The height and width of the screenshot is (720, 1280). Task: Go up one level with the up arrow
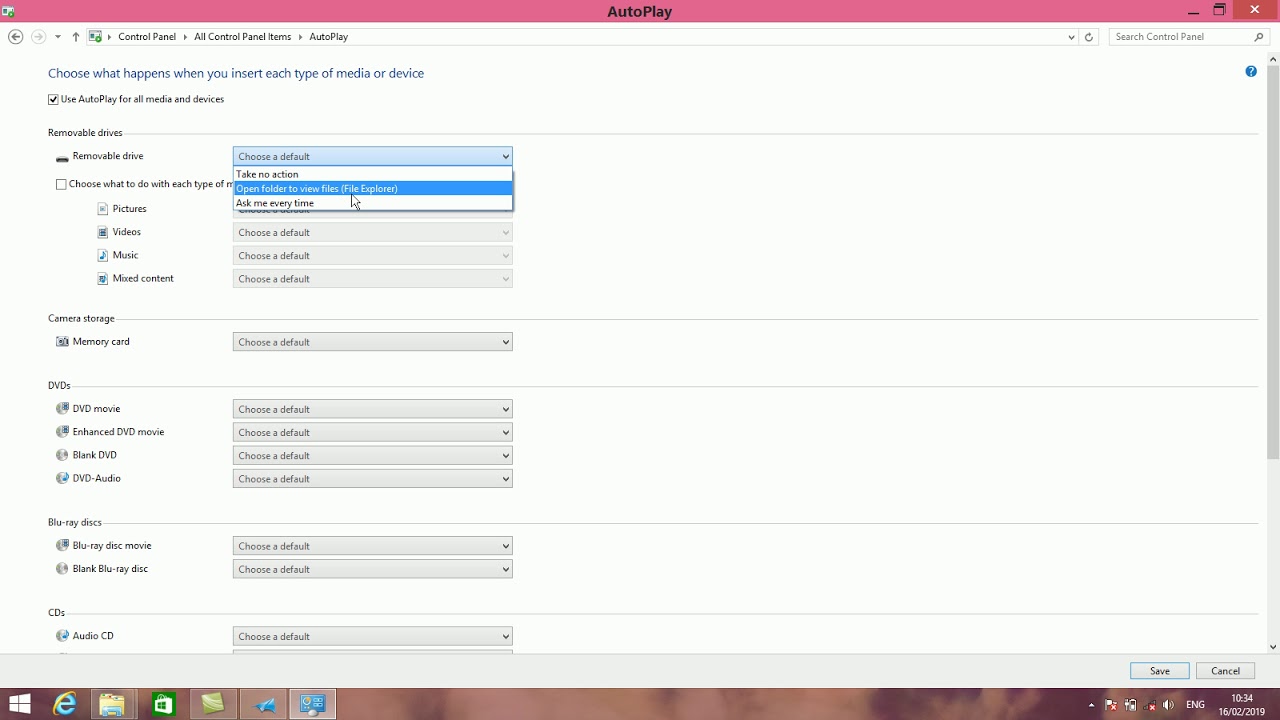(x=75, y=37)
